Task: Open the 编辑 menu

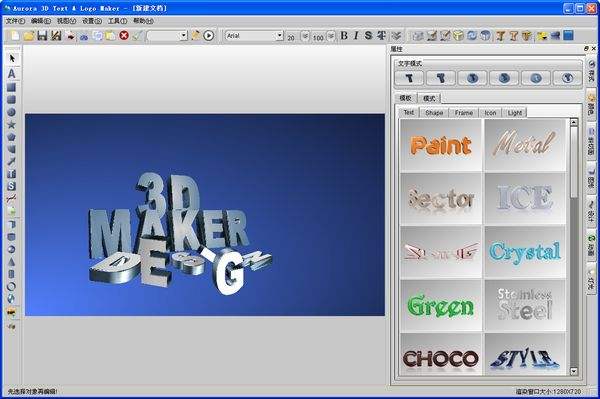Action: (x=41, y=21)
